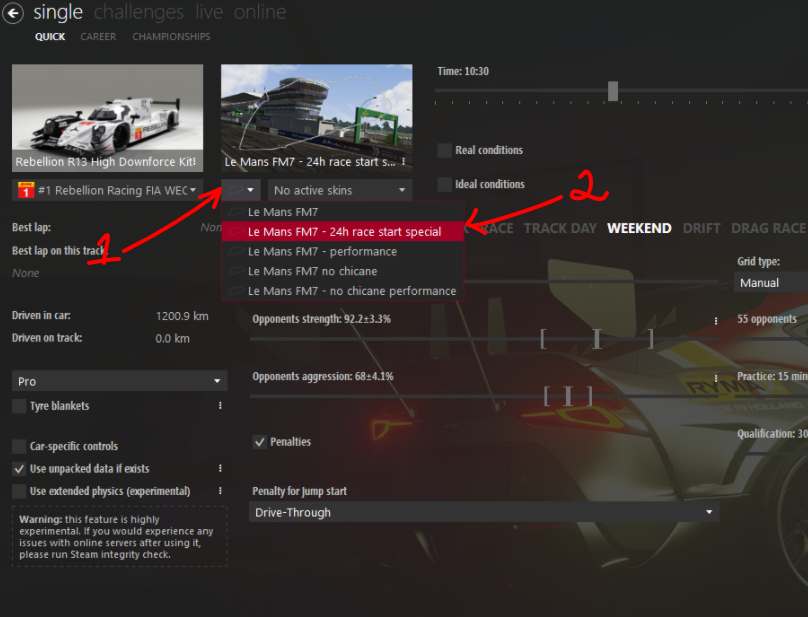
Task: Click the Driven in car 1200.9 km value
Action: pos(182,316)
